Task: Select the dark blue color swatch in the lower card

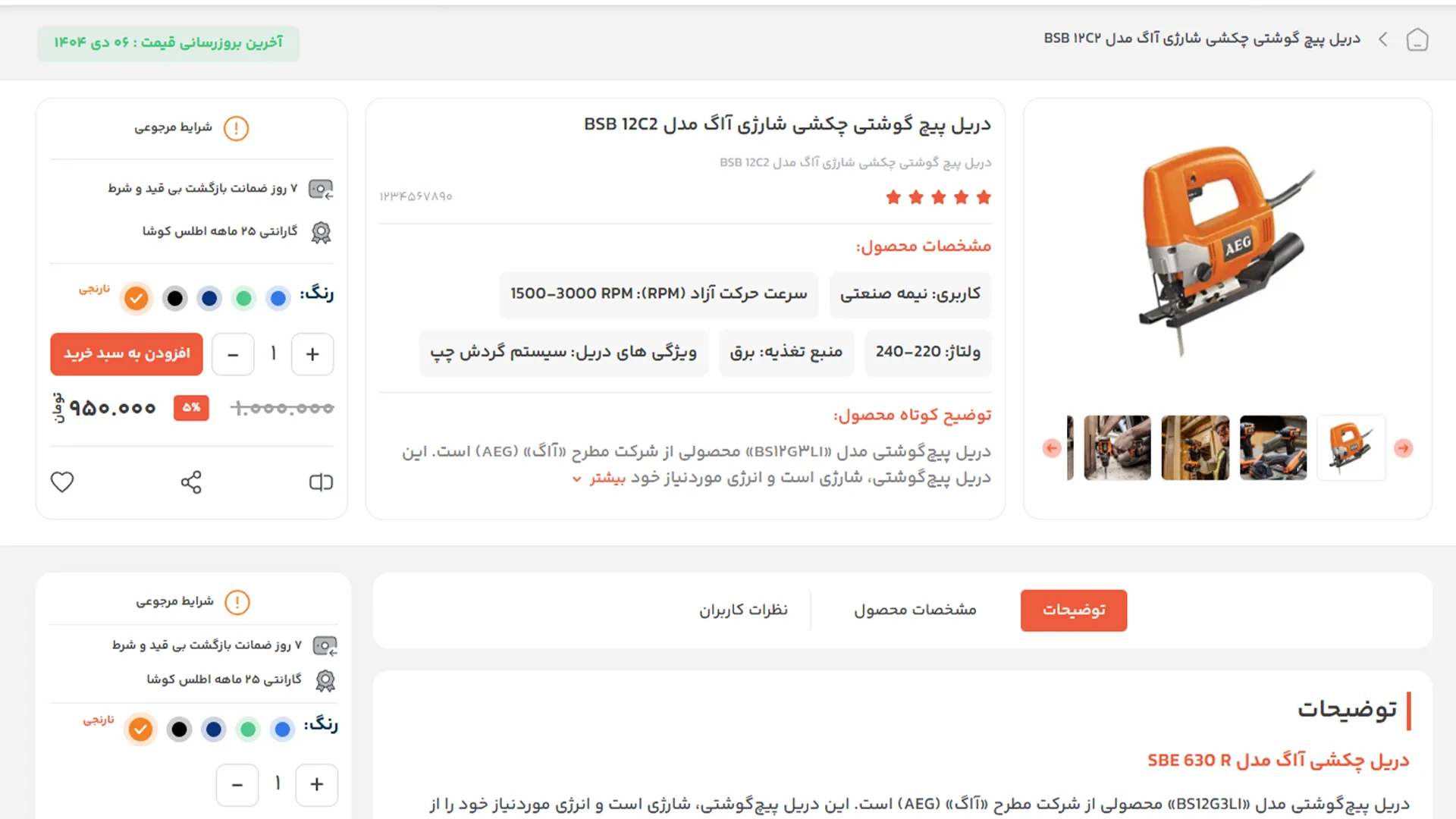Action: tap(214, 729)
